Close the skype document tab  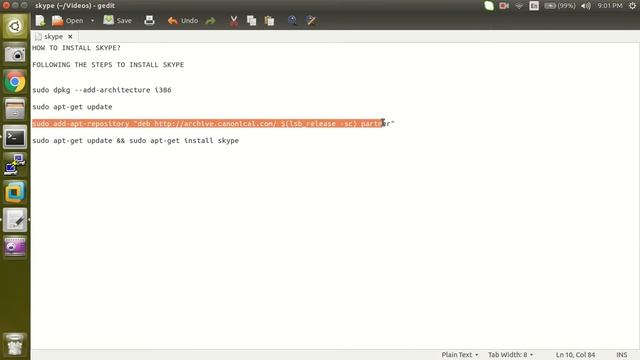(x=70, y=36)
